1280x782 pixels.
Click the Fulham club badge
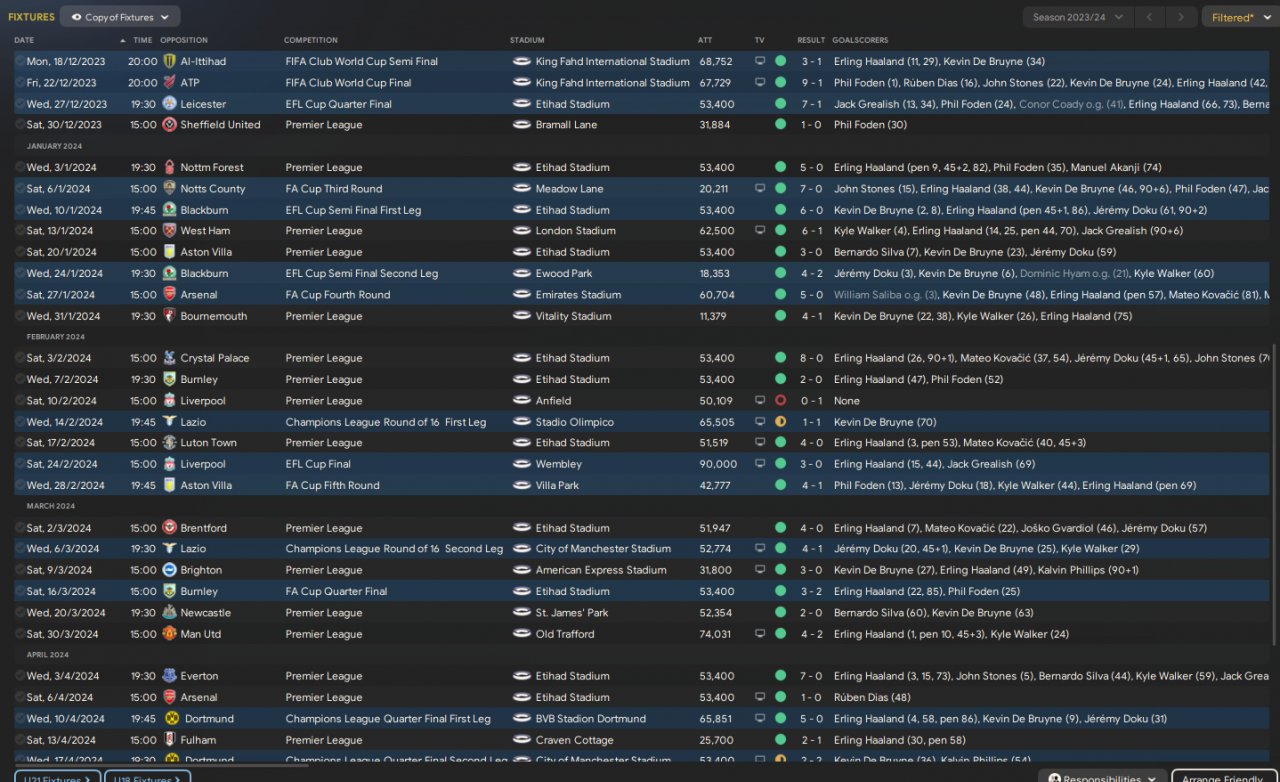[169, 740]
